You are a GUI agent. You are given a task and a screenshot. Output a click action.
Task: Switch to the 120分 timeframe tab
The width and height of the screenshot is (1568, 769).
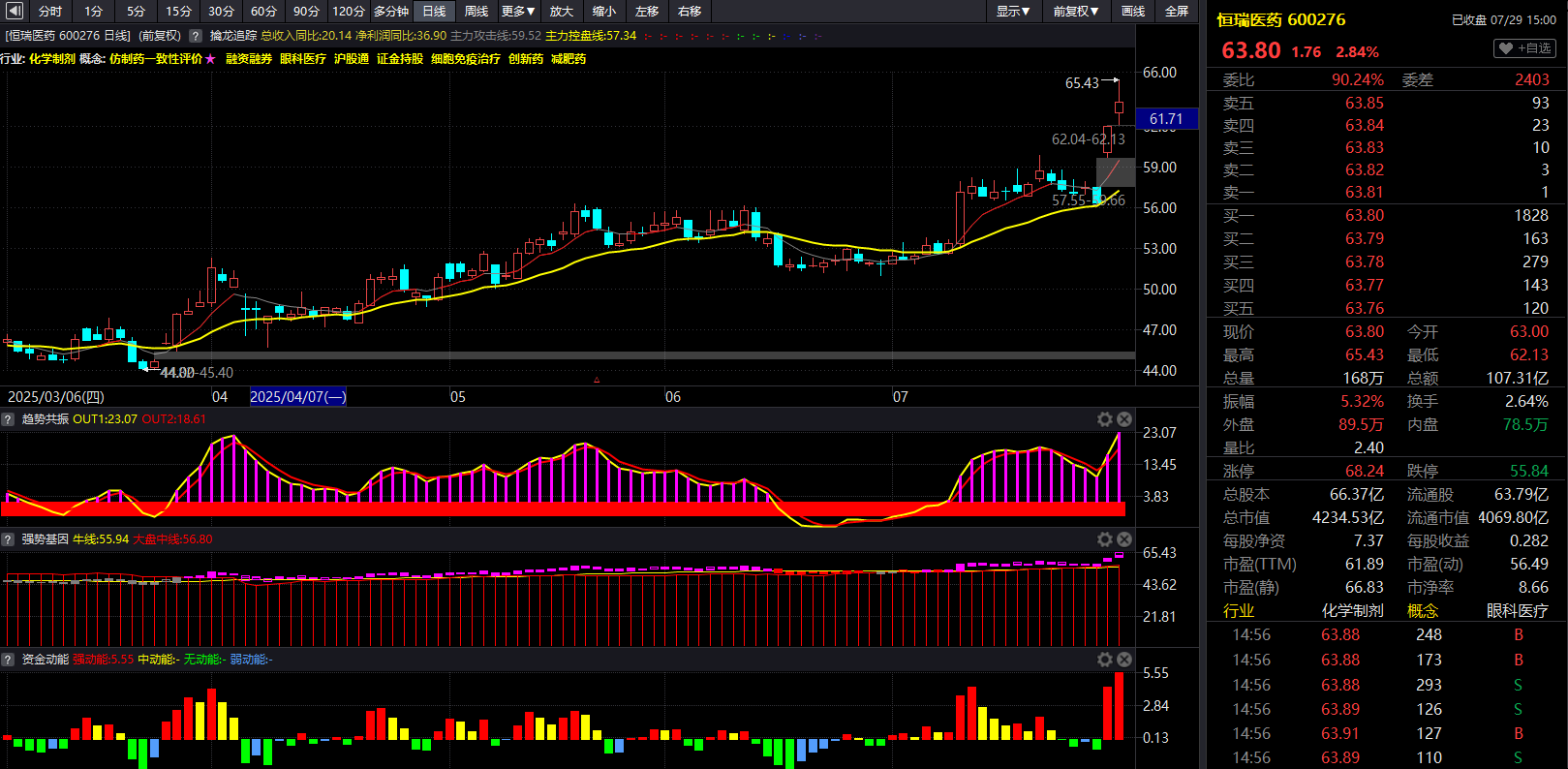(x=349, y=12)
